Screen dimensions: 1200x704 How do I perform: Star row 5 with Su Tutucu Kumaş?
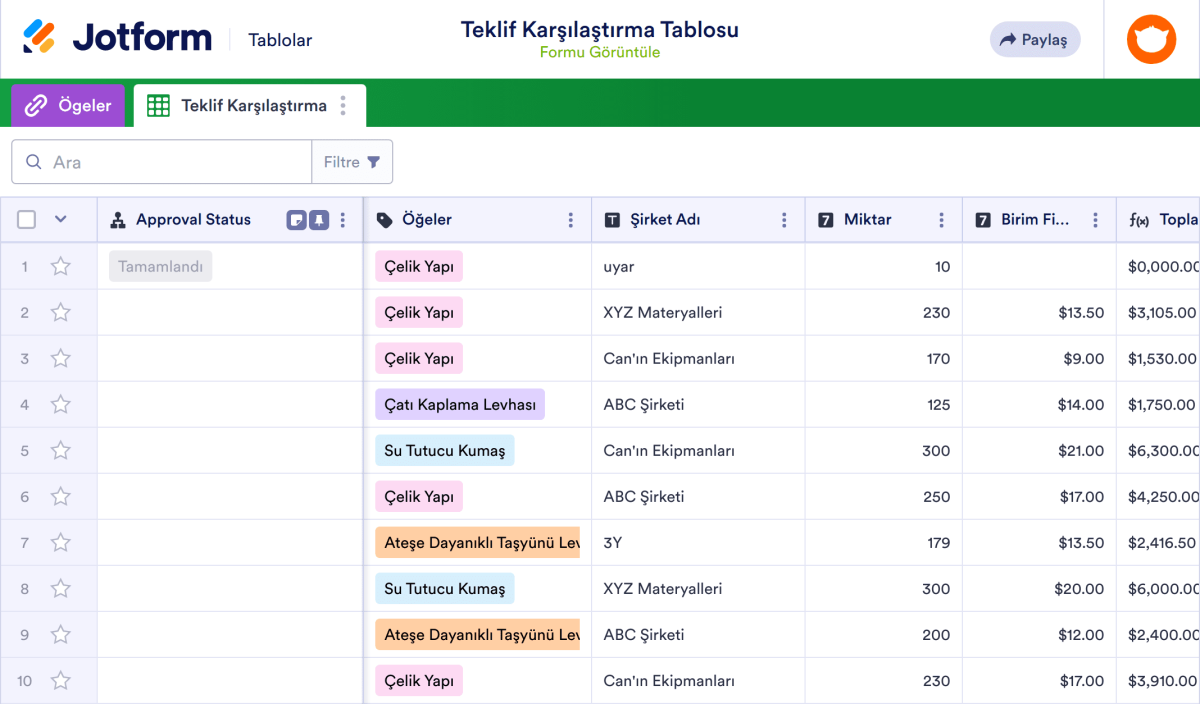click(x=60, y=450)
